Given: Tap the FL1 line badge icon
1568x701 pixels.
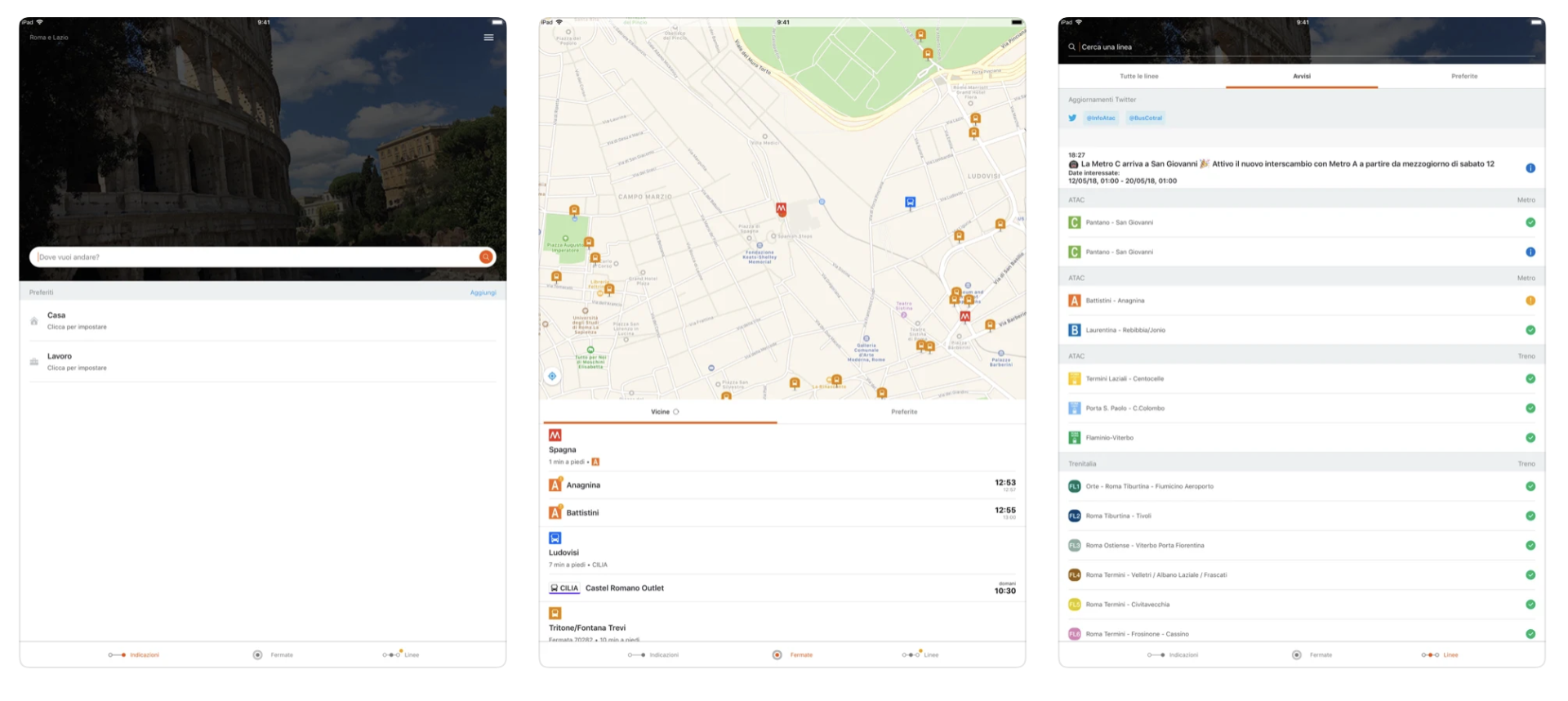Looking at the screenshot, I should point(1075,487).
